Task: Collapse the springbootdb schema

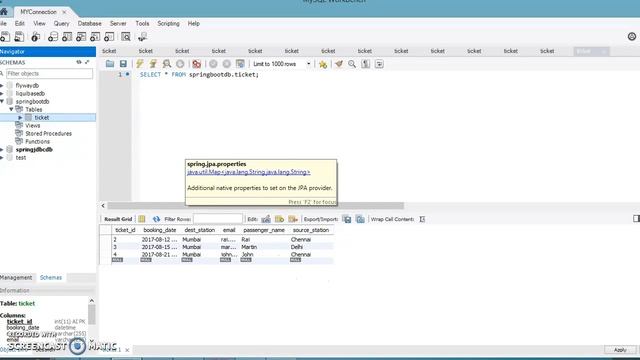Action: point(2,101)
